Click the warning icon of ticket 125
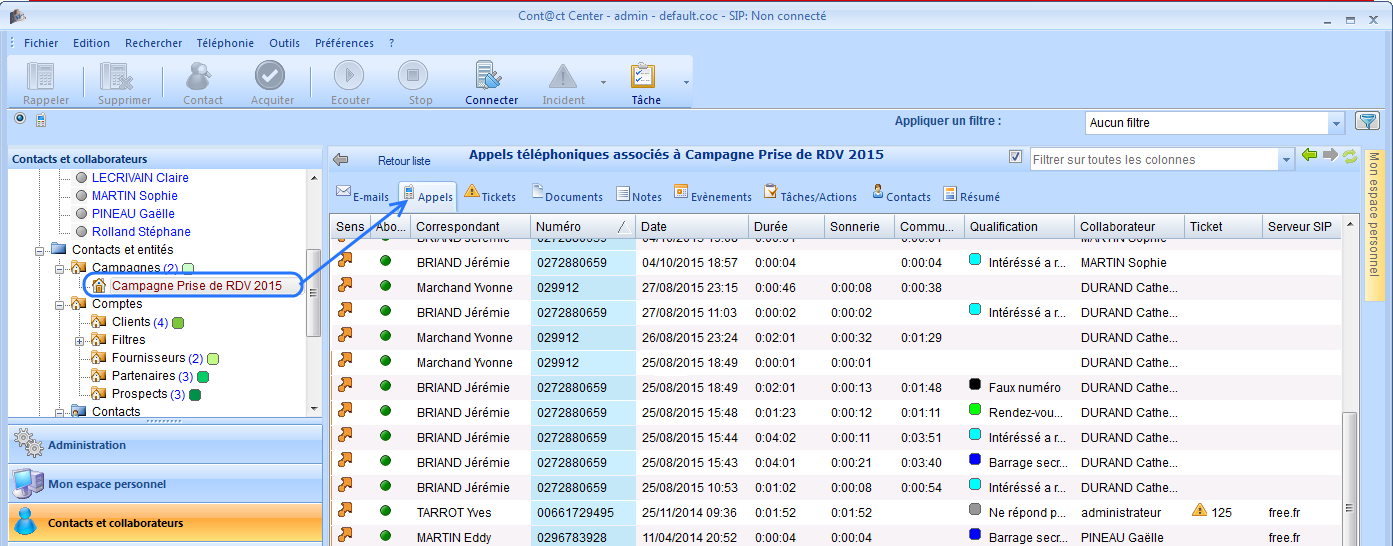The width and height of the screenshot is (1393, 546). click(1199, 510)
